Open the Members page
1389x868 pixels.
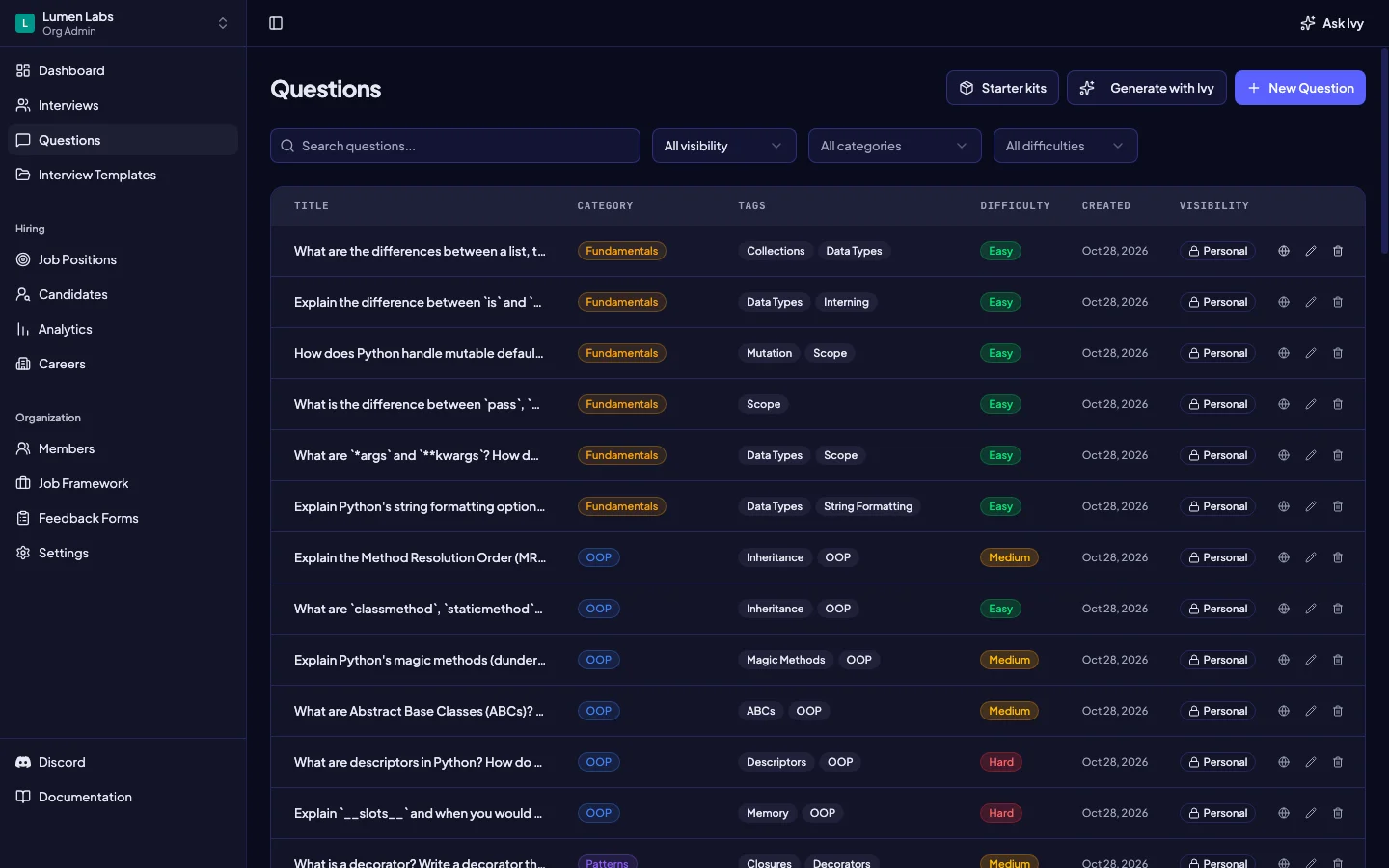123,448
